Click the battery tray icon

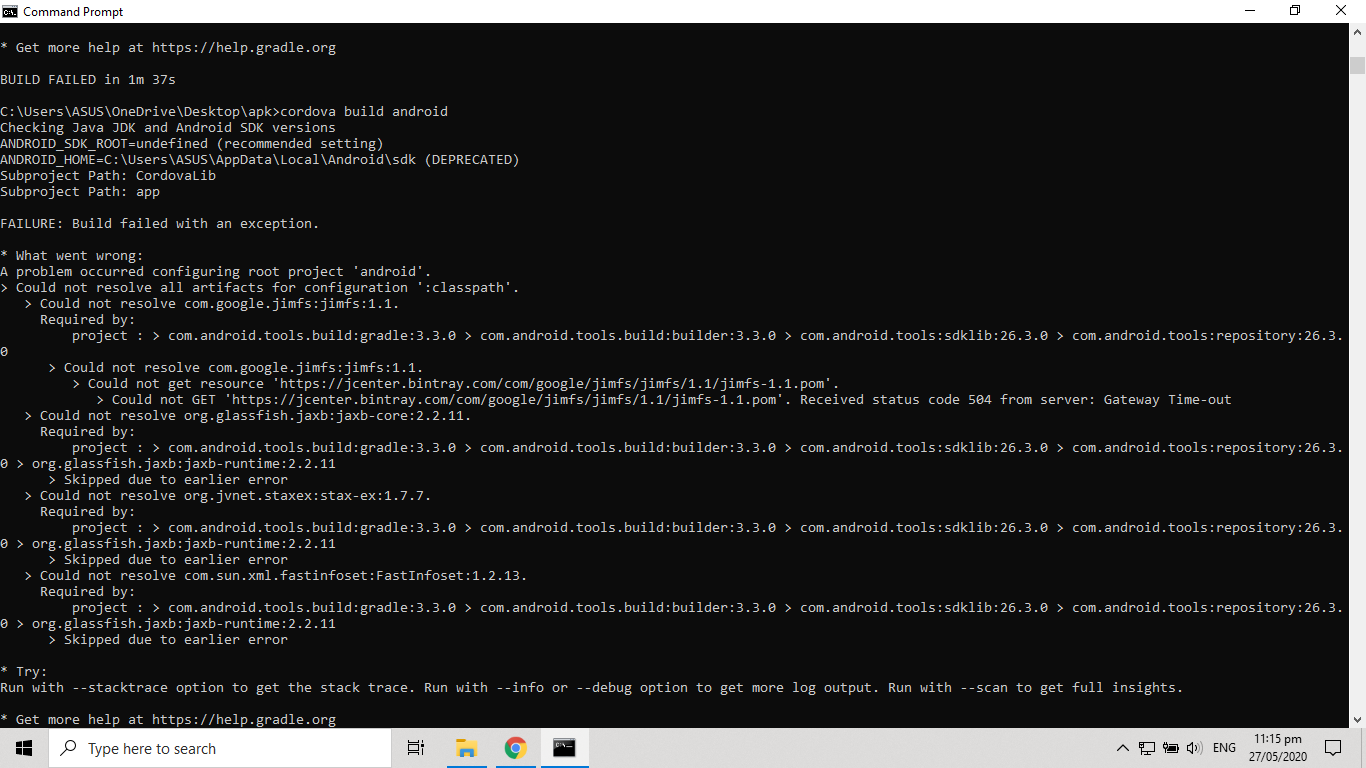(x=1171, y=748)
